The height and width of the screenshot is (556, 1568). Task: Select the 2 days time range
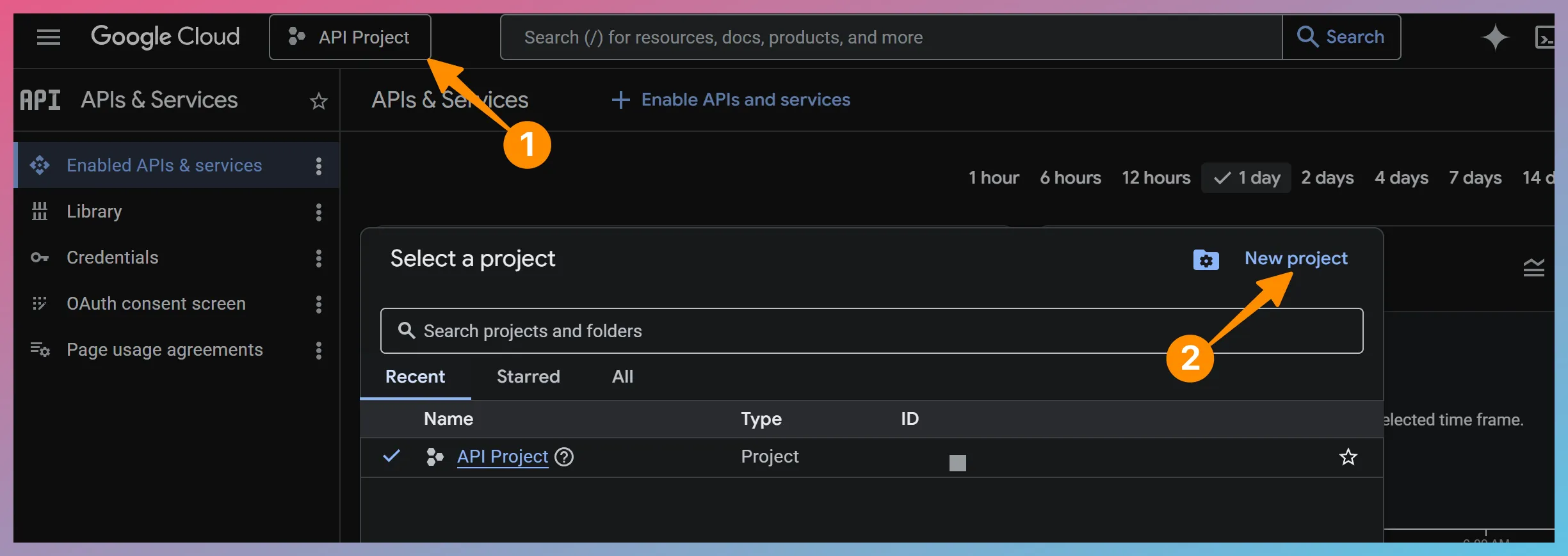(x=1327, y=177)
